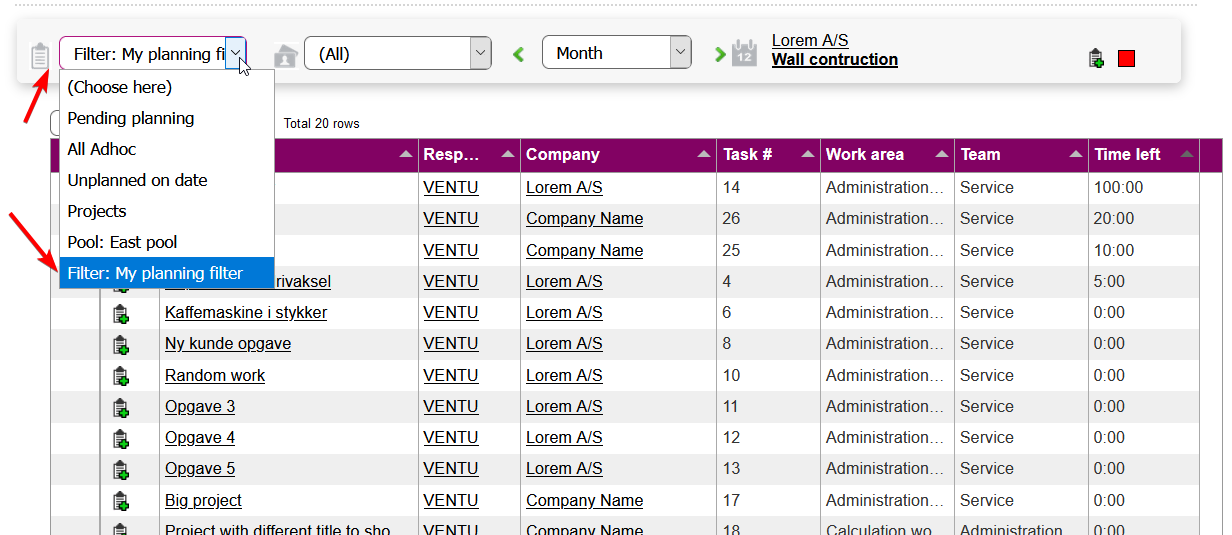Viewport: 1232px width, 535px height.
Task: Go to next period with green right arrow
Action: pyautogui.click(x=720, y=54)
